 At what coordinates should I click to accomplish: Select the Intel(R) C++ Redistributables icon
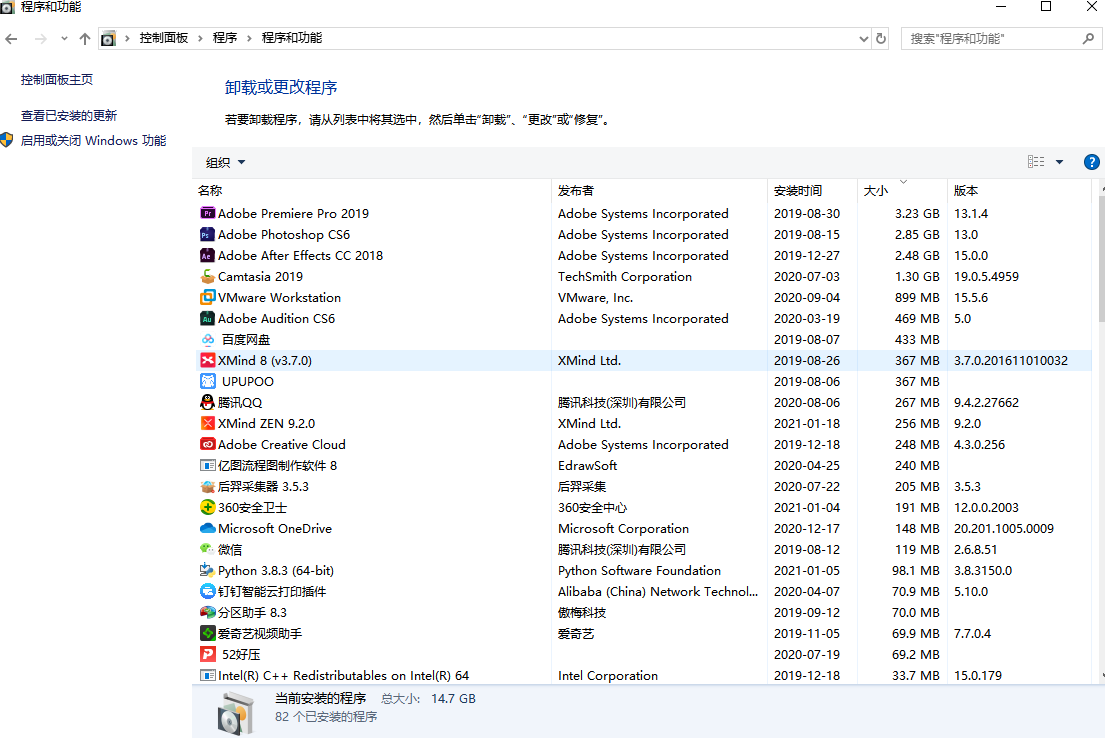(207, 675)
